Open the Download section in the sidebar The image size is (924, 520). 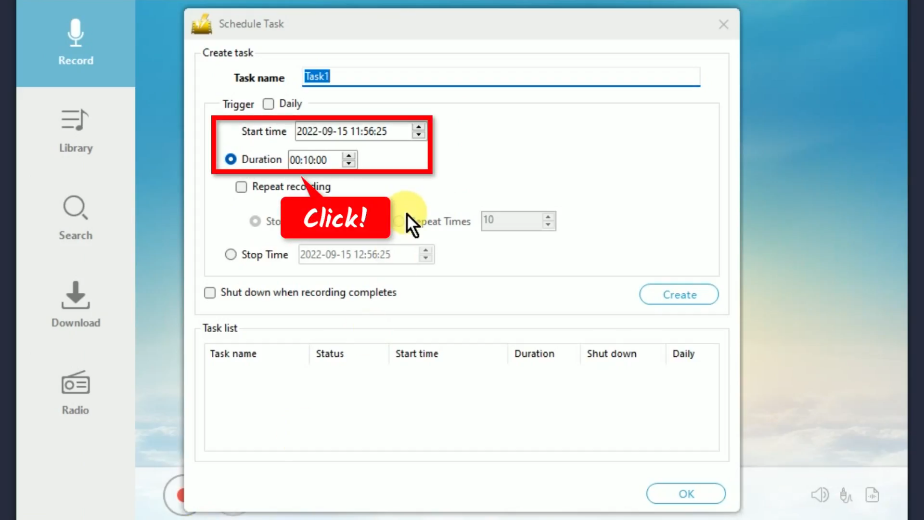click(75, 305)
